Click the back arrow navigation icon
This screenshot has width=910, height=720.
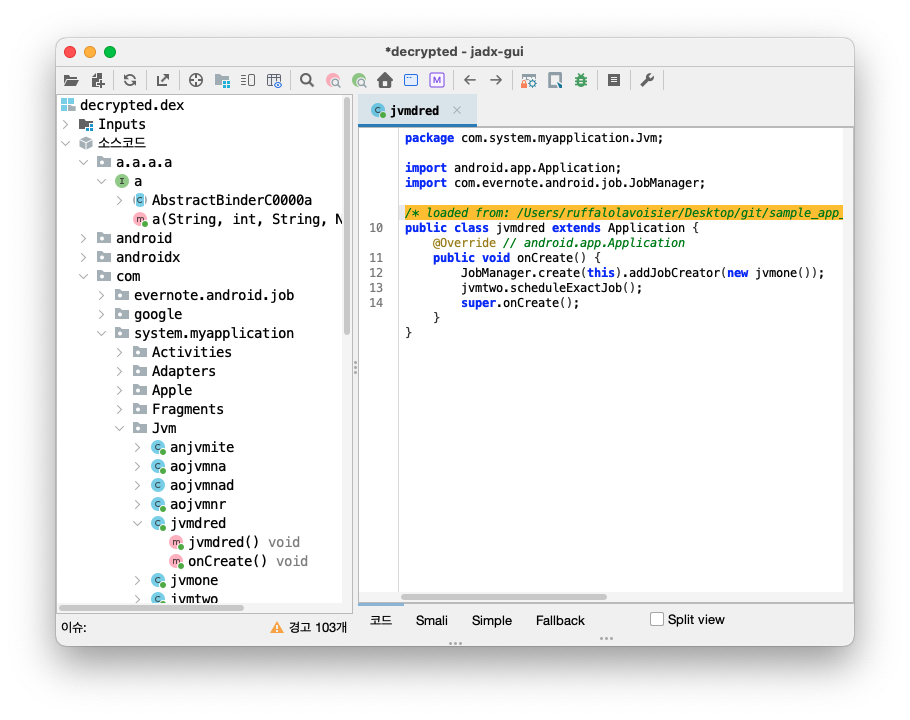(x=469, y=80)
